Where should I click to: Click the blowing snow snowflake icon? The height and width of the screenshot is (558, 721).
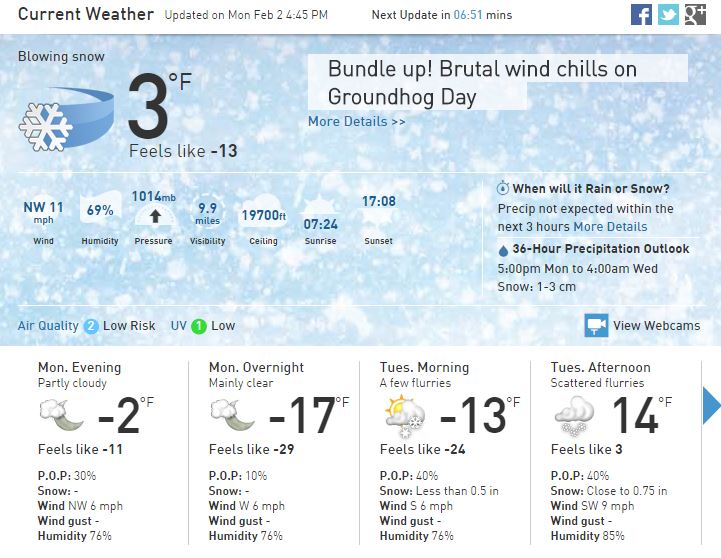45,125
